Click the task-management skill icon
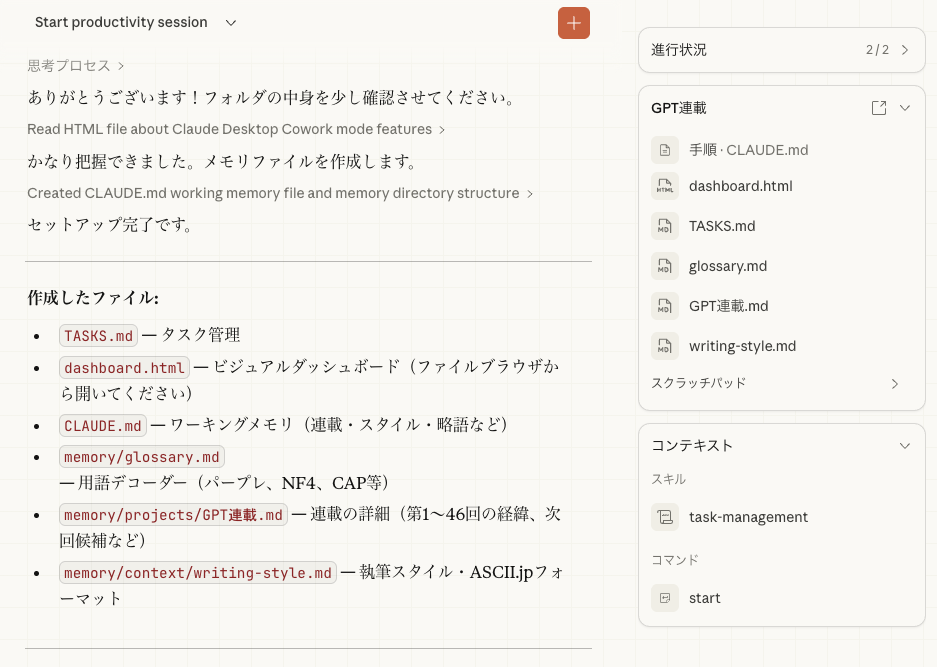The image size is (937, 667). point(665,517)
